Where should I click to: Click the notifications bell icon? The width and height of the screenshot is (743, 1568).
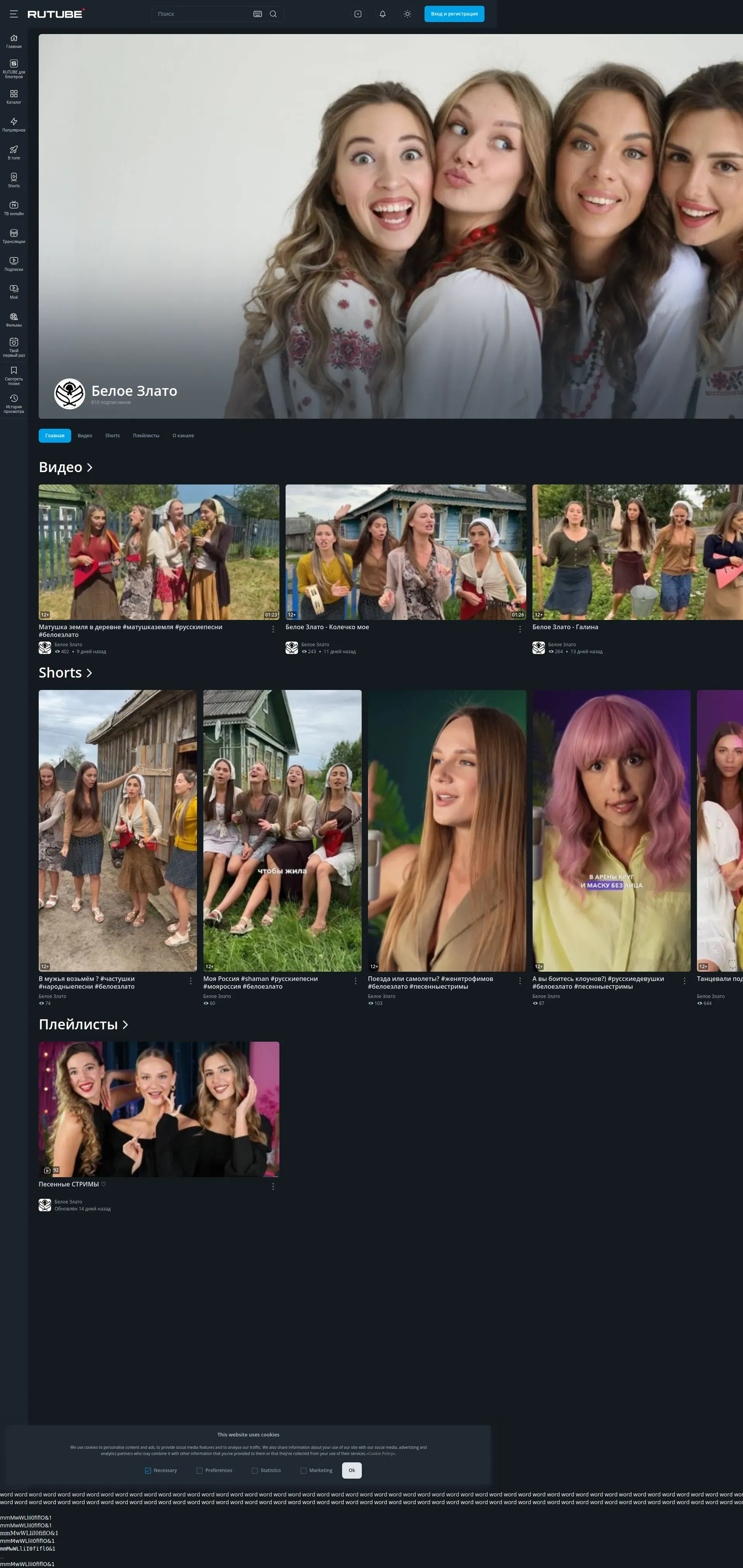[383, 14]
